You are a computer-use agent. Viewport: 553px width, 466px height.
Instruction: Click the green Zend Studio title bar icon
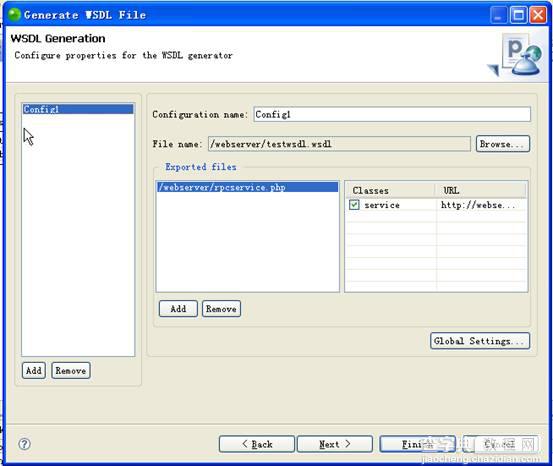(14, 15)
